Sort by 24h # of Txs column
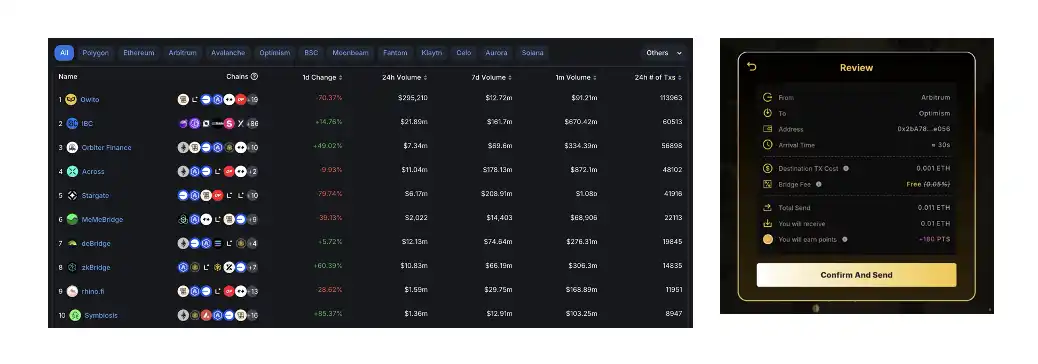The height and width of the screenshot is (364, 1038). point(658,77)
